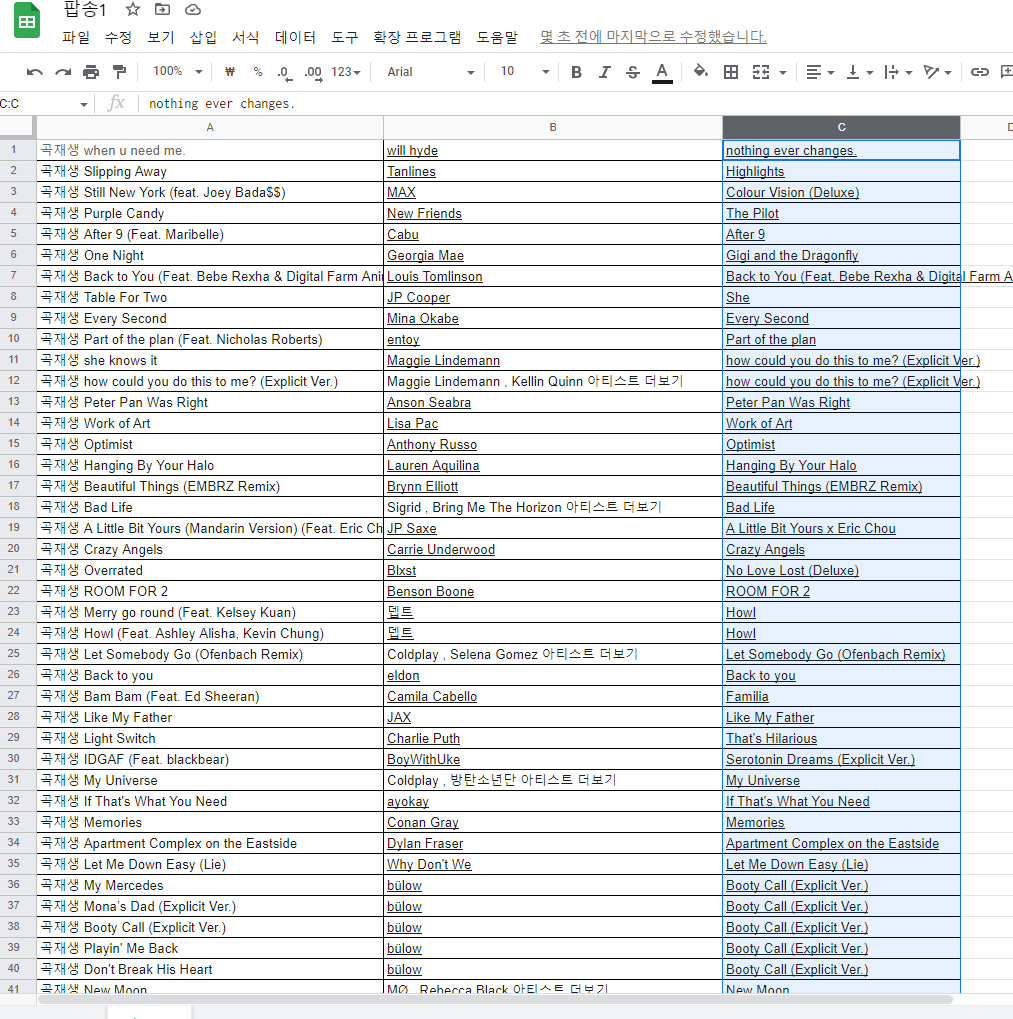This screenshot has height=1019, width=1013.
Task: Open the 수정 menu
Action: (118, 37)
